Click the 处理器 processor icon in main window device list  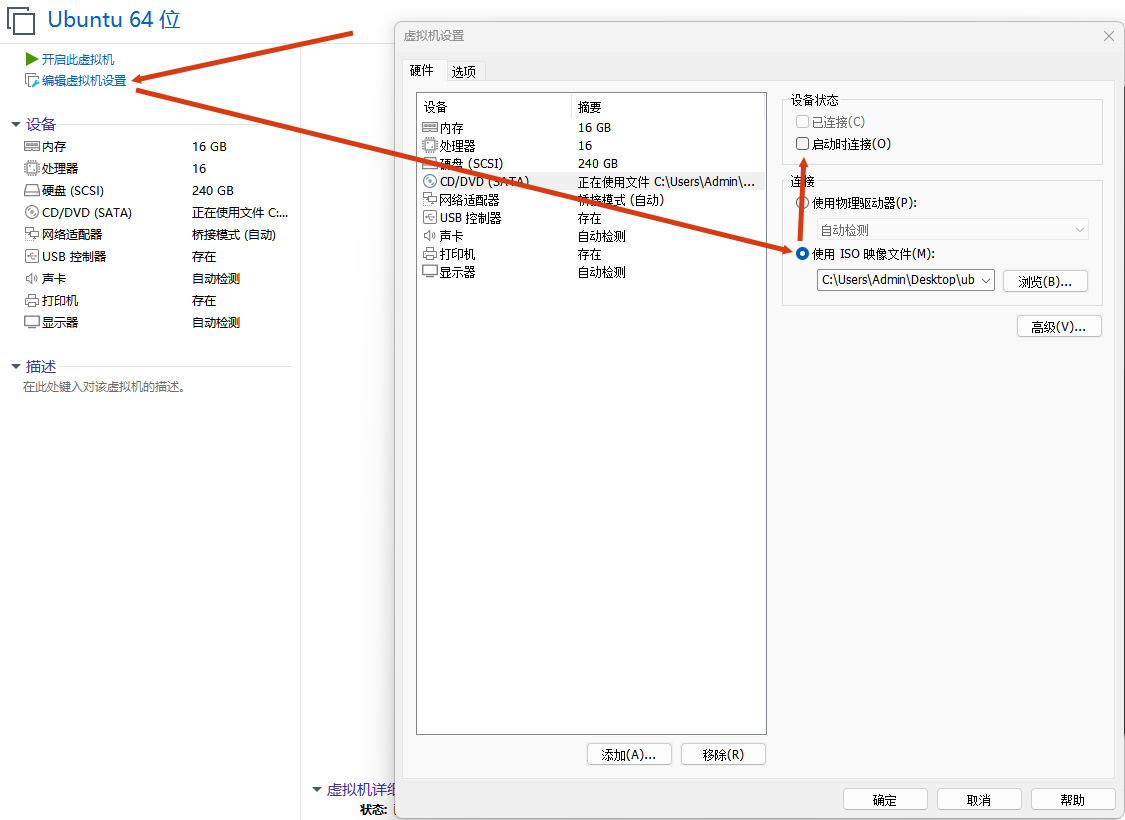(32, 169)
